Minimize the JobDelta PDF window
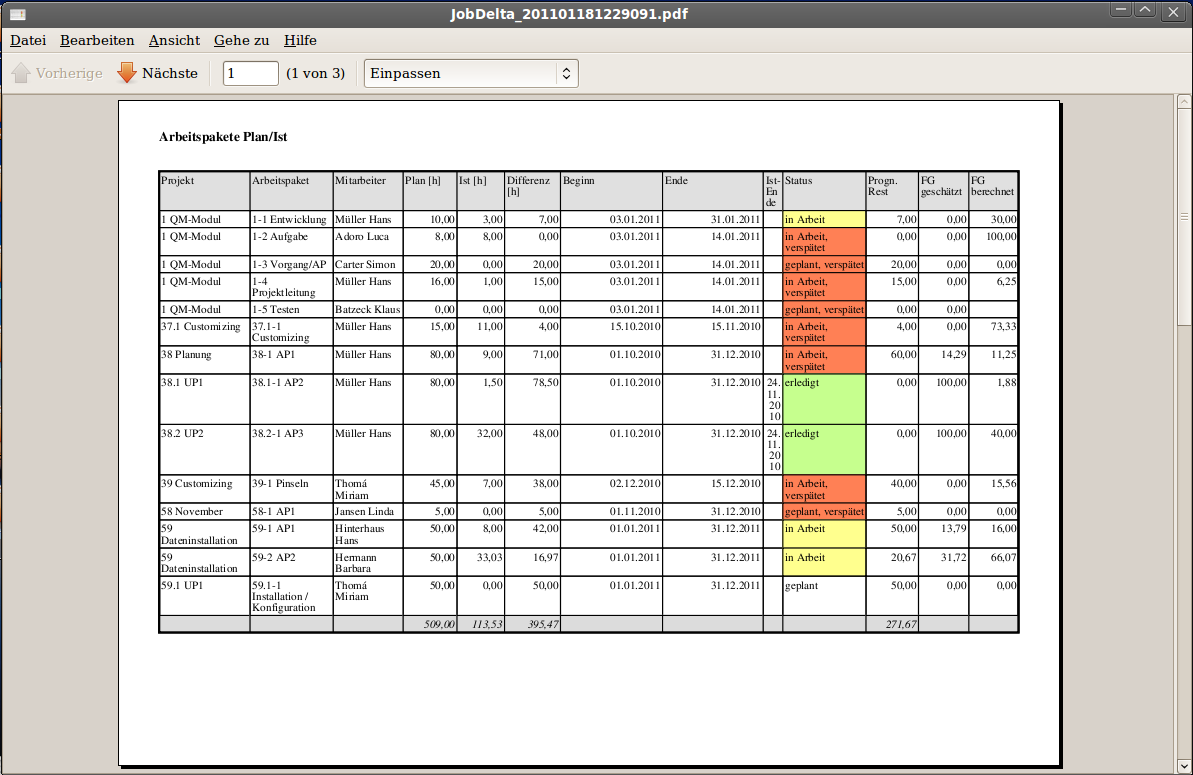Image resolution: width=1193 pixels, height=775 pixels. 1120,11
